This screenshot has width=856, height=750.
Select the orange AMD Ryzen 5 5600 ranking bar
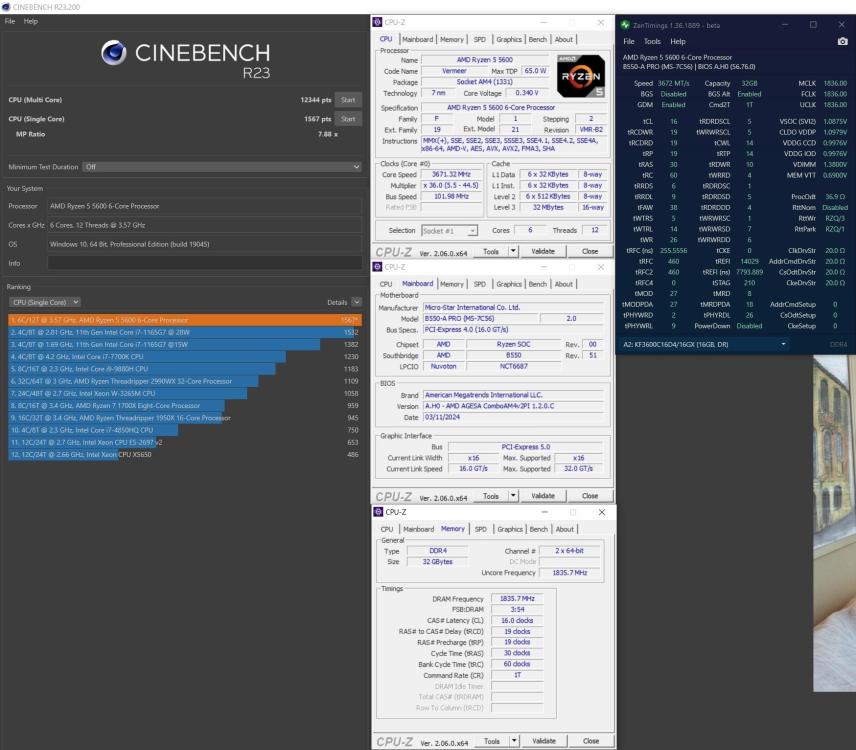coord(185,320)
